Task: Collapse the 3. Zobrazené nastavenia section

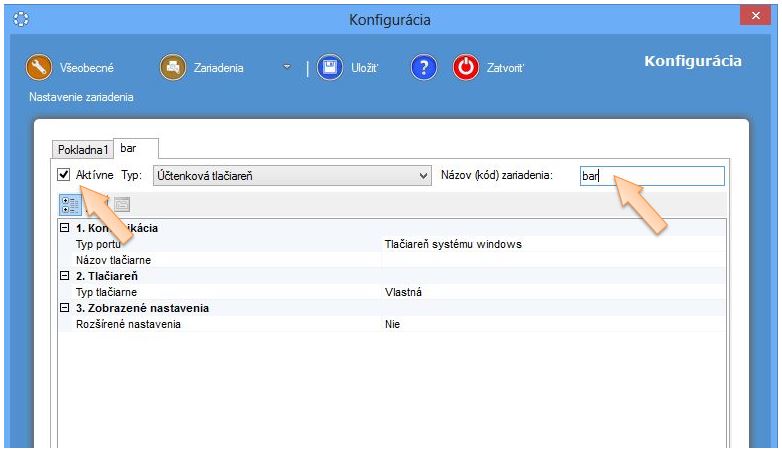Action: [x=65, y=308]
